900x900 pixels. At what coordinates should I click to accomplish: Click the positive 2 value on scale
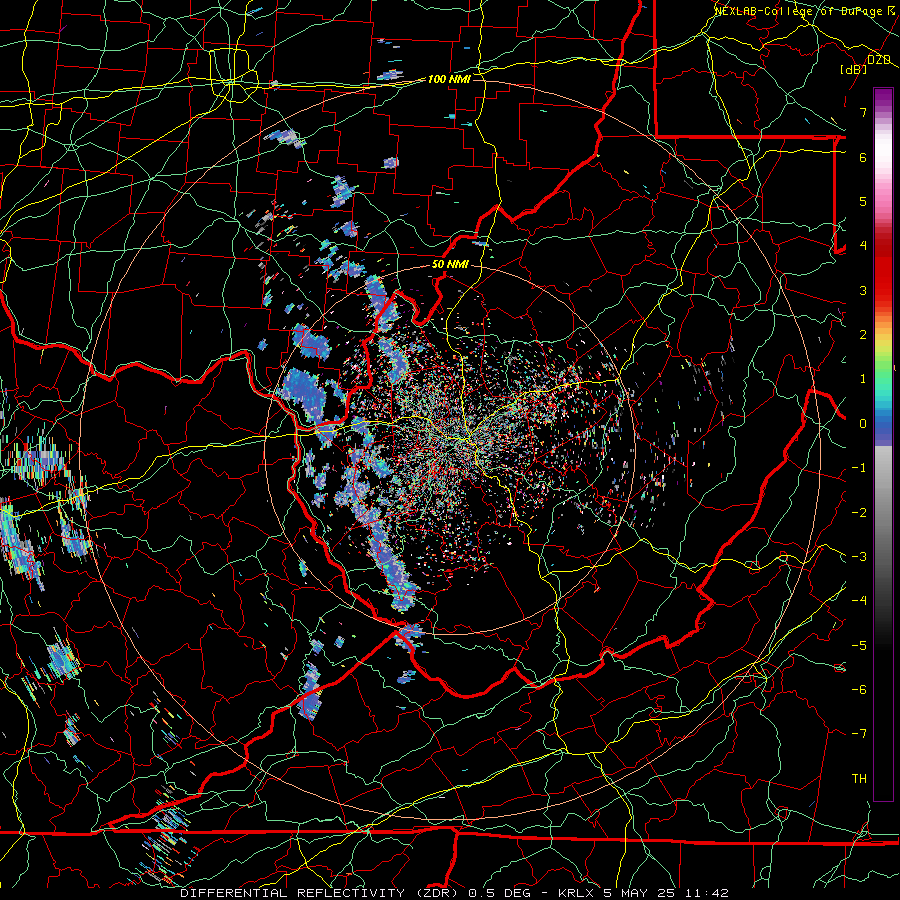tap(863, 335)
